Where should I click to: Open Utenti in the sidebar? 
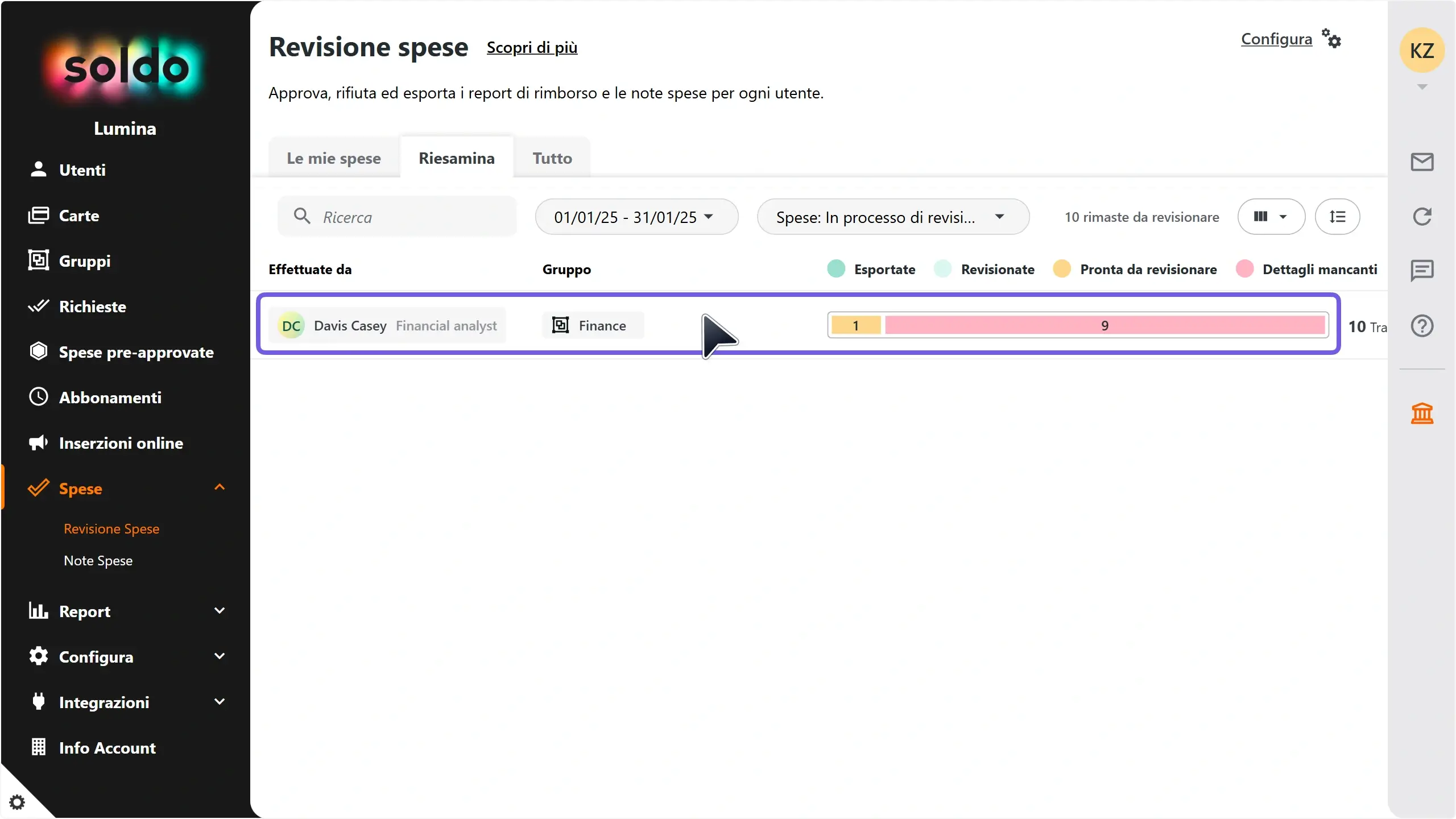[82, 169]
